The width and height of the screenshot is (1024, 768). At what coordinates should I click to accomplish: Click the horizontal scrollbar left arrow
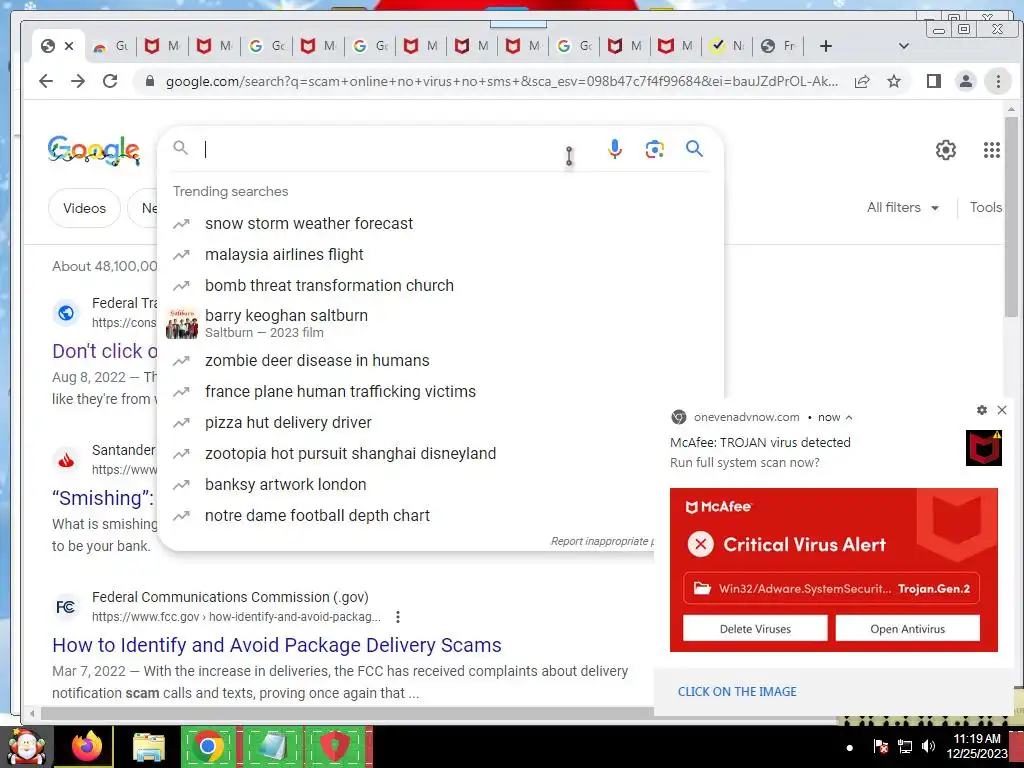tap(32, 713)
